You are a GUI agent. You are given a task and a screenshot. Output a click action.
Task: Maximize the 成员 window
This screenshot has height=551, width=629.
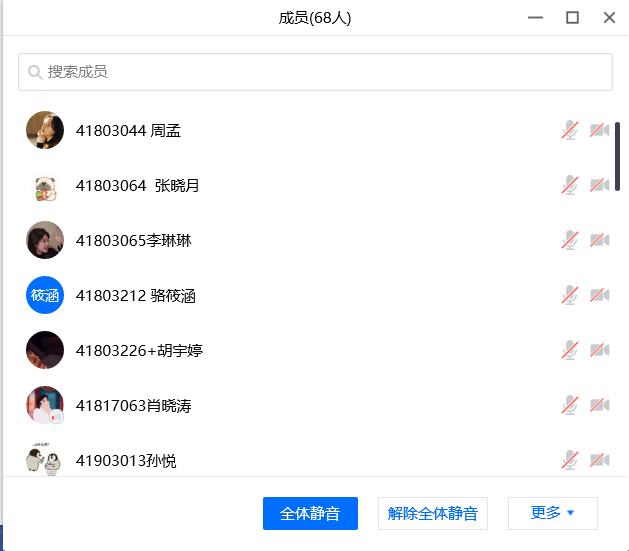coord(572,17)
